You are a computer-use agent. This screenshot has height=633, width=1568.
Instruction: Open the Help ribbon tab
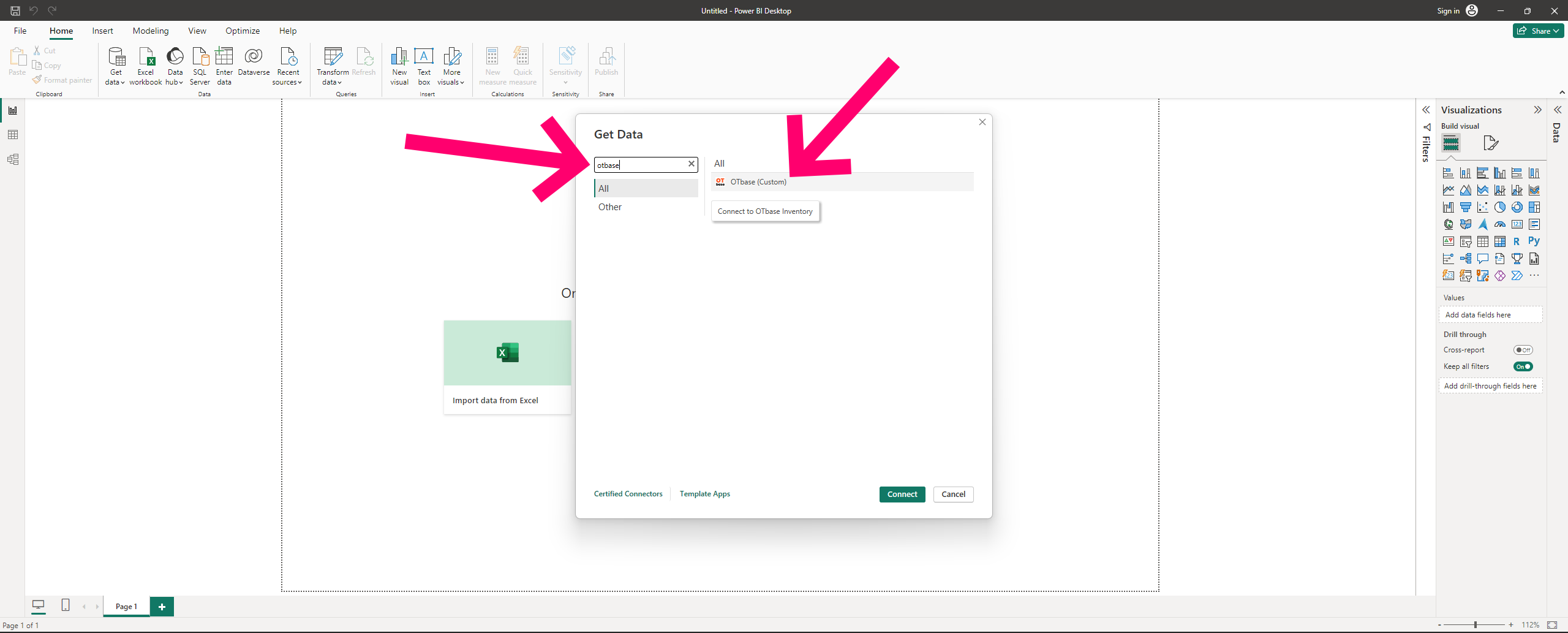(x=288, y=31)
